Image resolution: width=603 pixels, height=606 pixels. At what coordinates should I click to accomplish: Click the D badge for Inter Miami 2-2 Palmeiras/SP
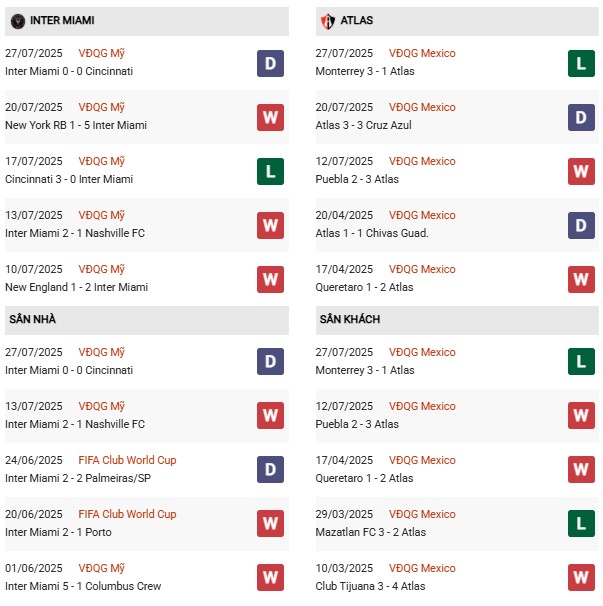click(270, 469)
